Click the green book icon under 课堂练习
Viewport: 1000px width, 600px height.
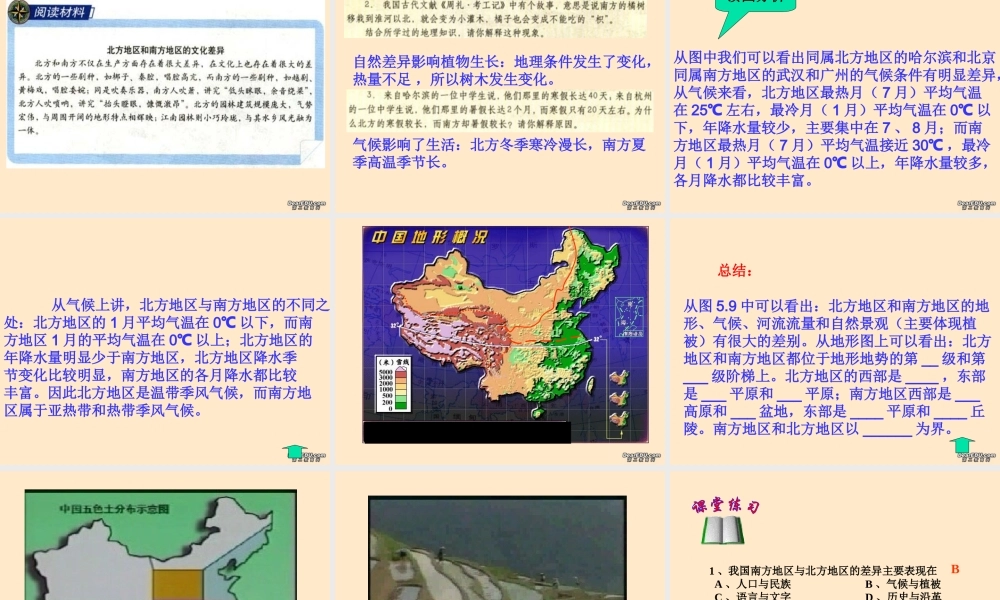point(723,530)
